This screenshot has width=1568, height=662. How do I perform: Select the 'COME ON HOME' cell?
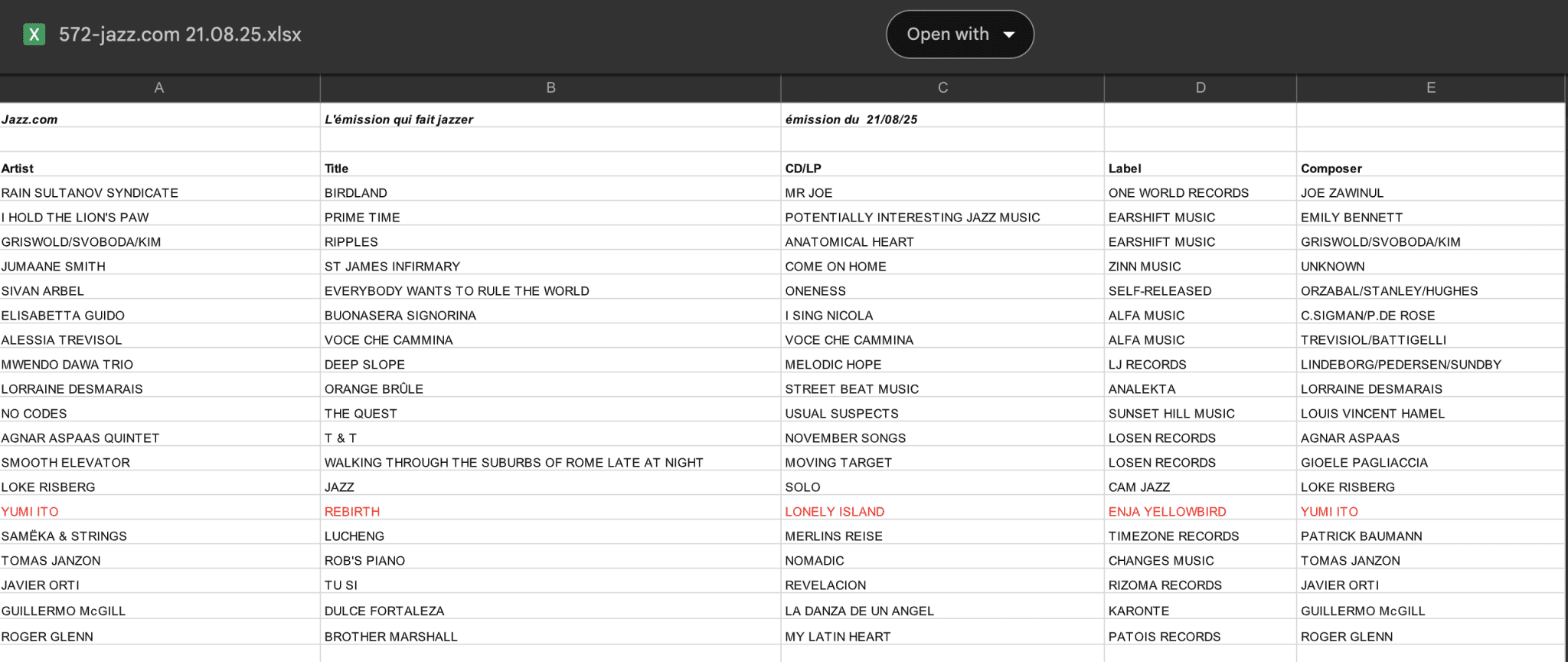point(942,263)
